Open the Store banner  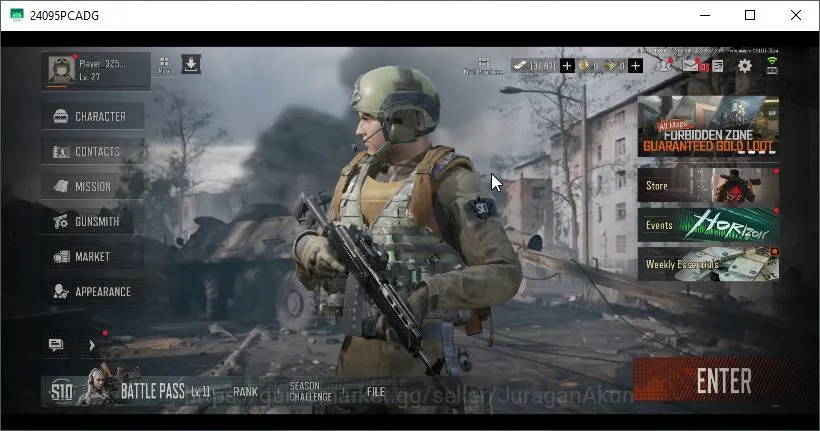[708, 185]
